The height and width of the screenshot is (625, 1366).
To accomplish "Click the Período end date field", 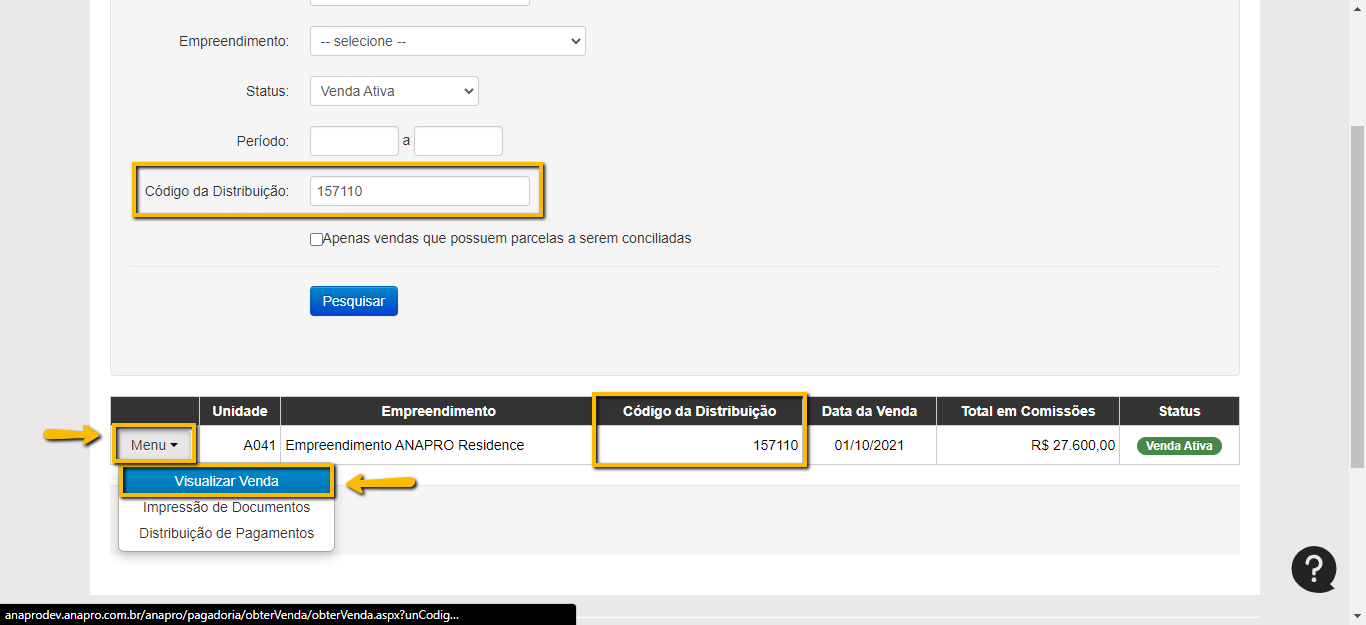I will coord(458,141).
